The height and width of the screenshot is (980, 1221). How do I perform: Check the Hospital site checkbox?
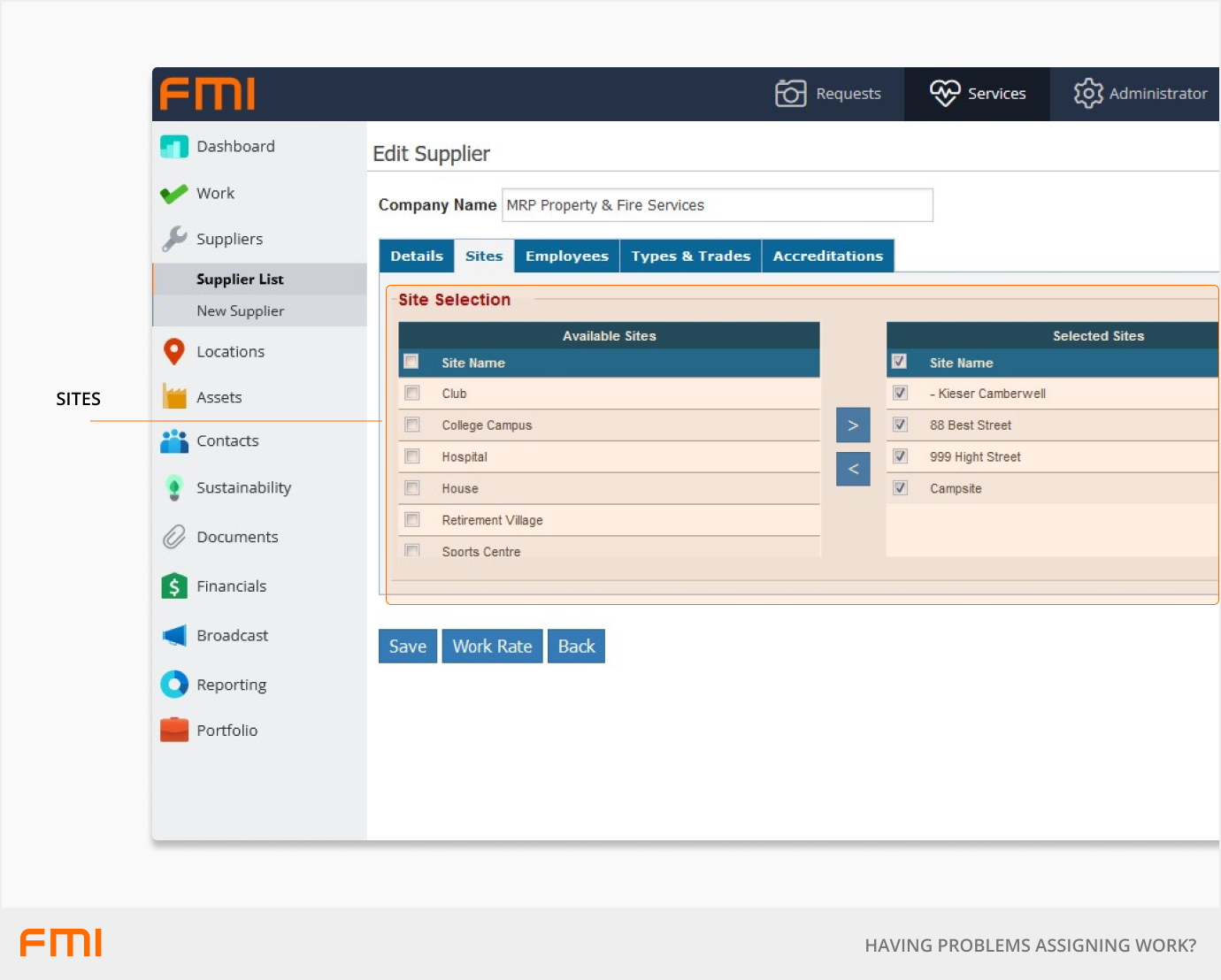pyautogui.click(x=412, y=456)
